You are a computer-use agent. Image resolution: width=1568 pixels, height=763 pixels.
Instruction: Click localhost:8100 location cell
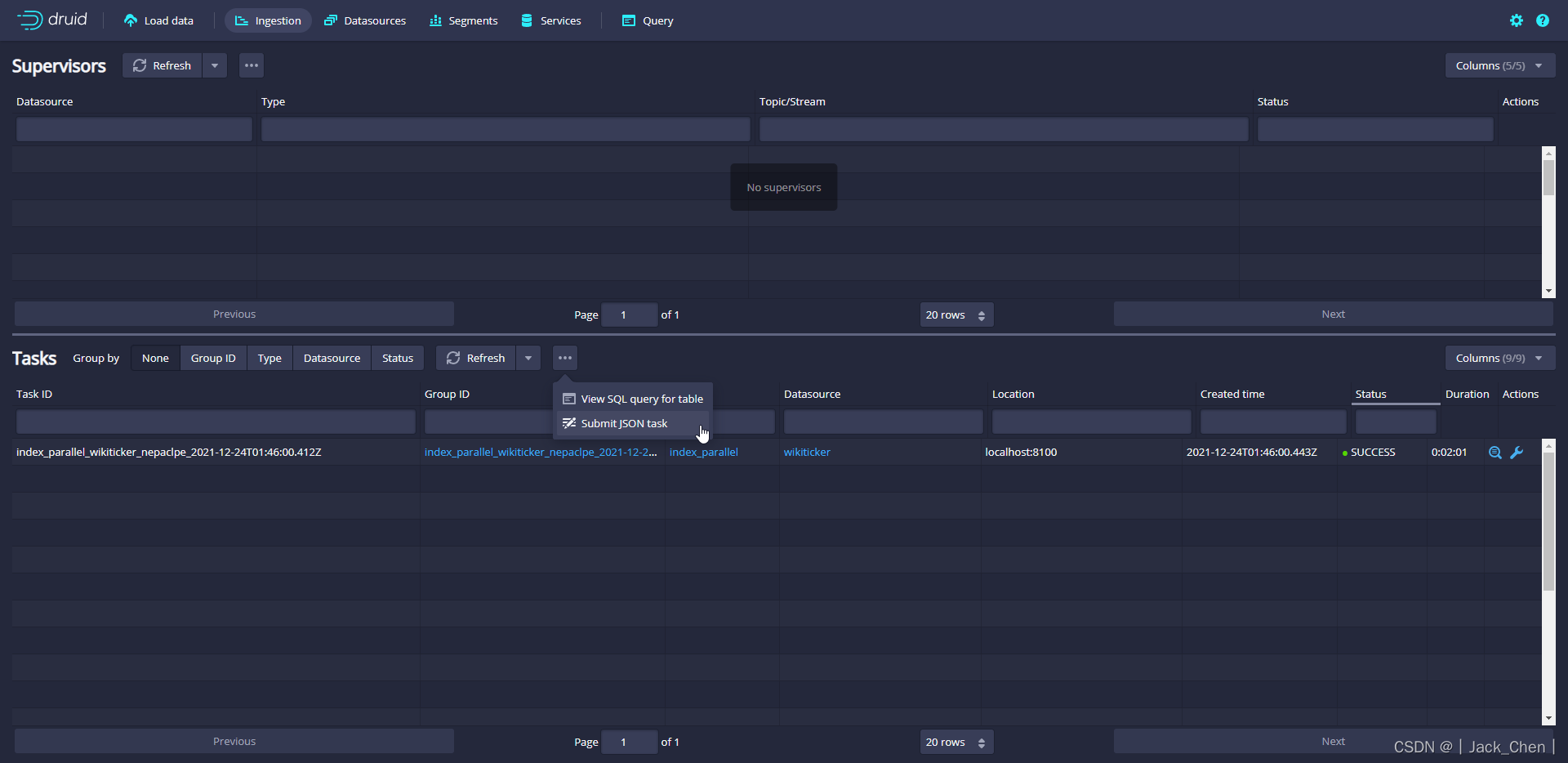click(1021, 452)
